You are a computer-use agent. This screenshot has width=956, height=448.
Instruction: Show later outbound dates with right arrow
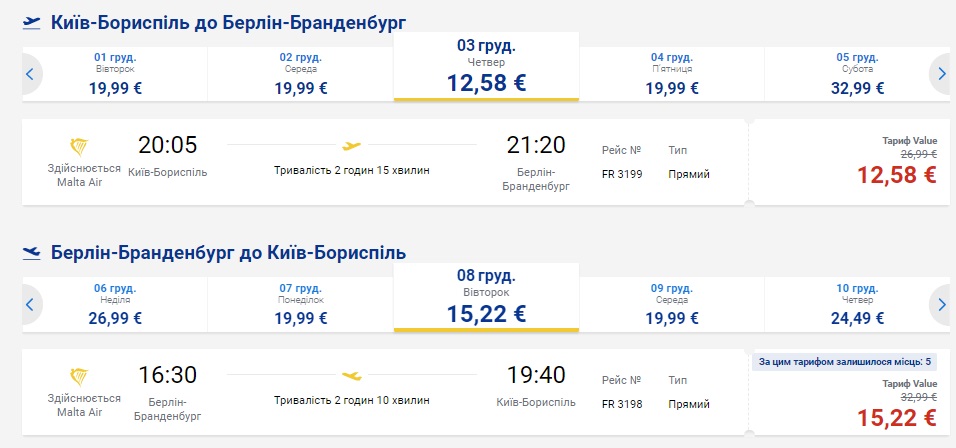[x=941, y=73]
